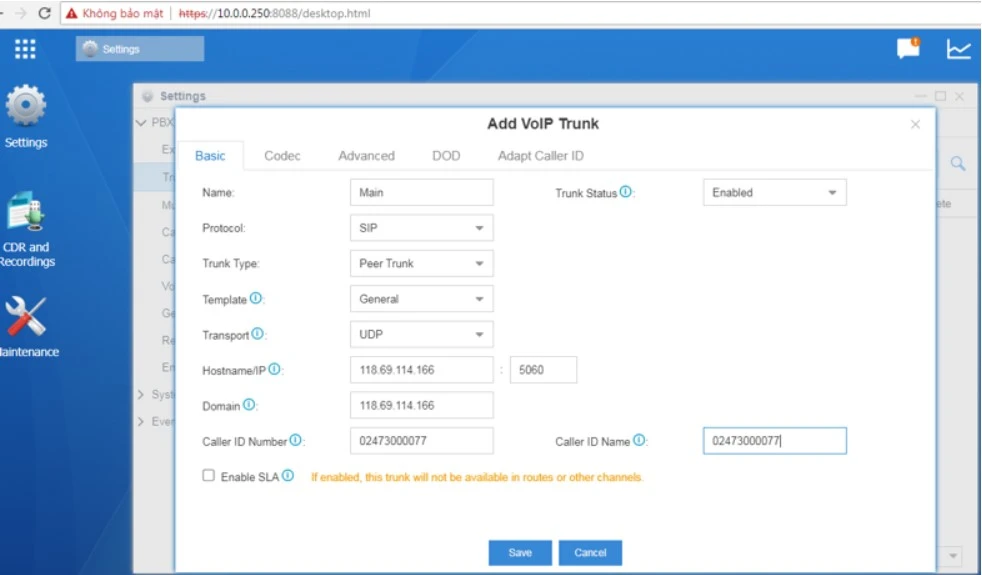The width and height of the screenshot is (982, 575).
Task: Open the Transport dropdown
Action: tap(421, 335)
